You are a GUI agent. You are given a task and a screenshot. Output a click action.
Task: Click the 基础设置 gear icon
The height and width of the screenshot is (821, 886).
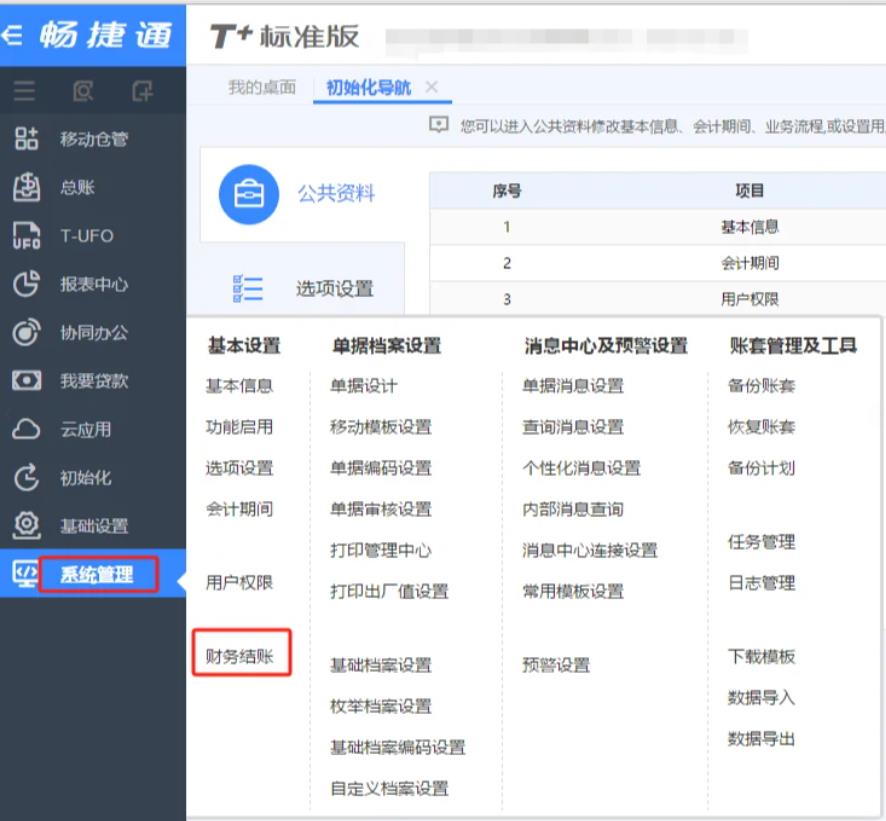point(26,525)
